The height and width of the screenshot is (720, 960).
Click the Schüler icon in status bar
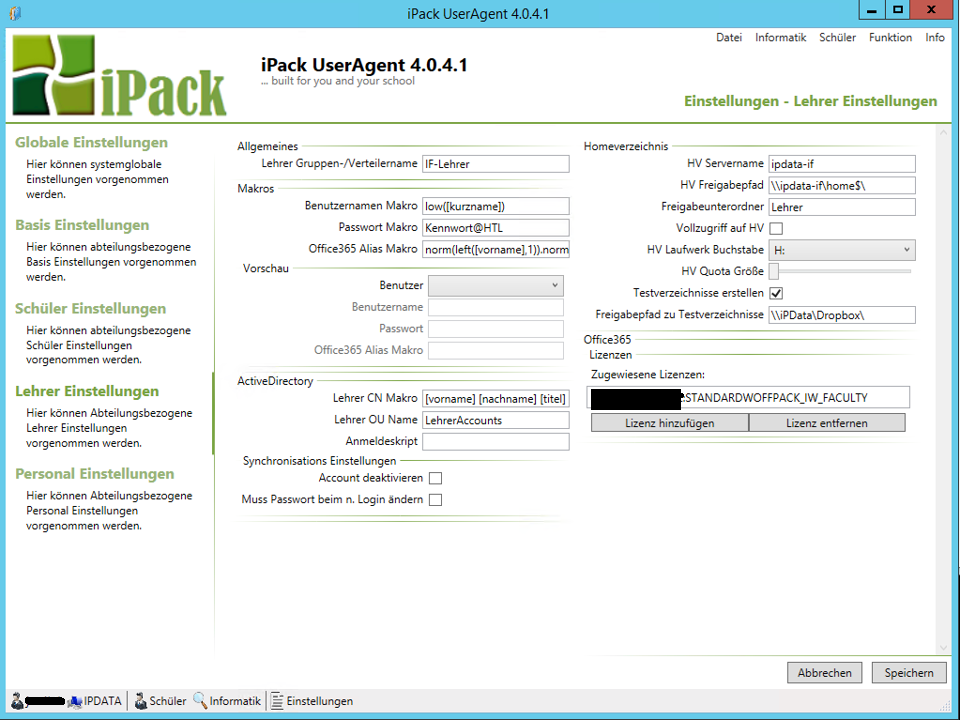point(141,701)
